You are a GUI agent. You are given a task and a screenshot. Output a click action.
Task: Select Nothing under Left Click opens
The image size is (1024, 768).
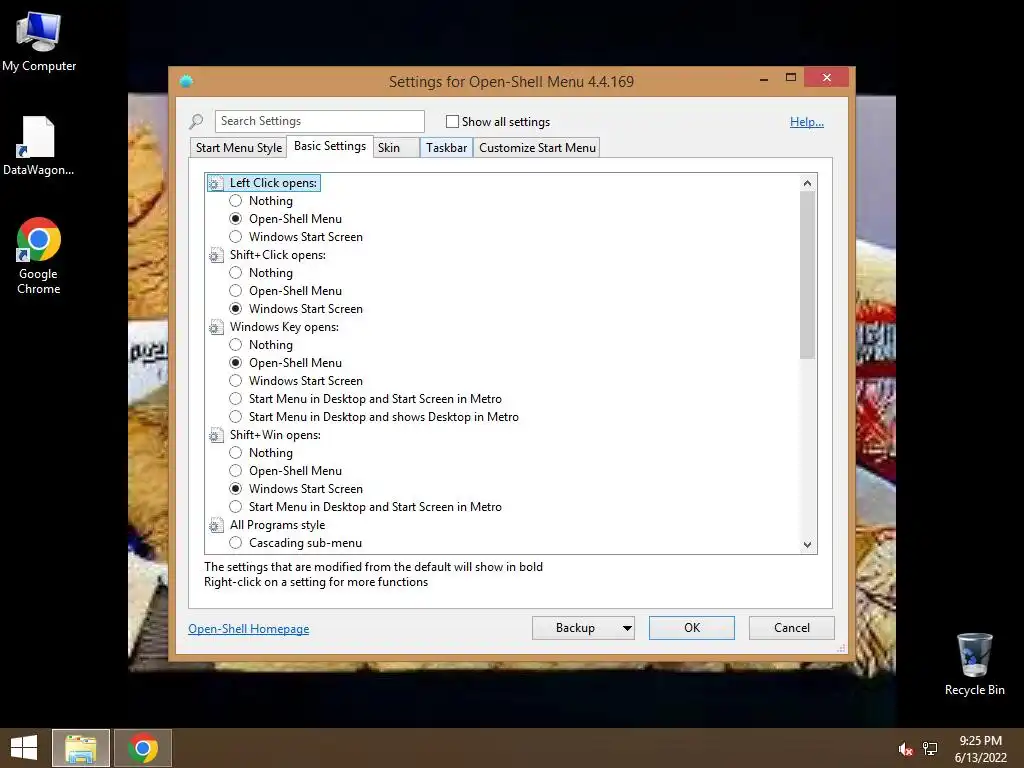point(236,200)
